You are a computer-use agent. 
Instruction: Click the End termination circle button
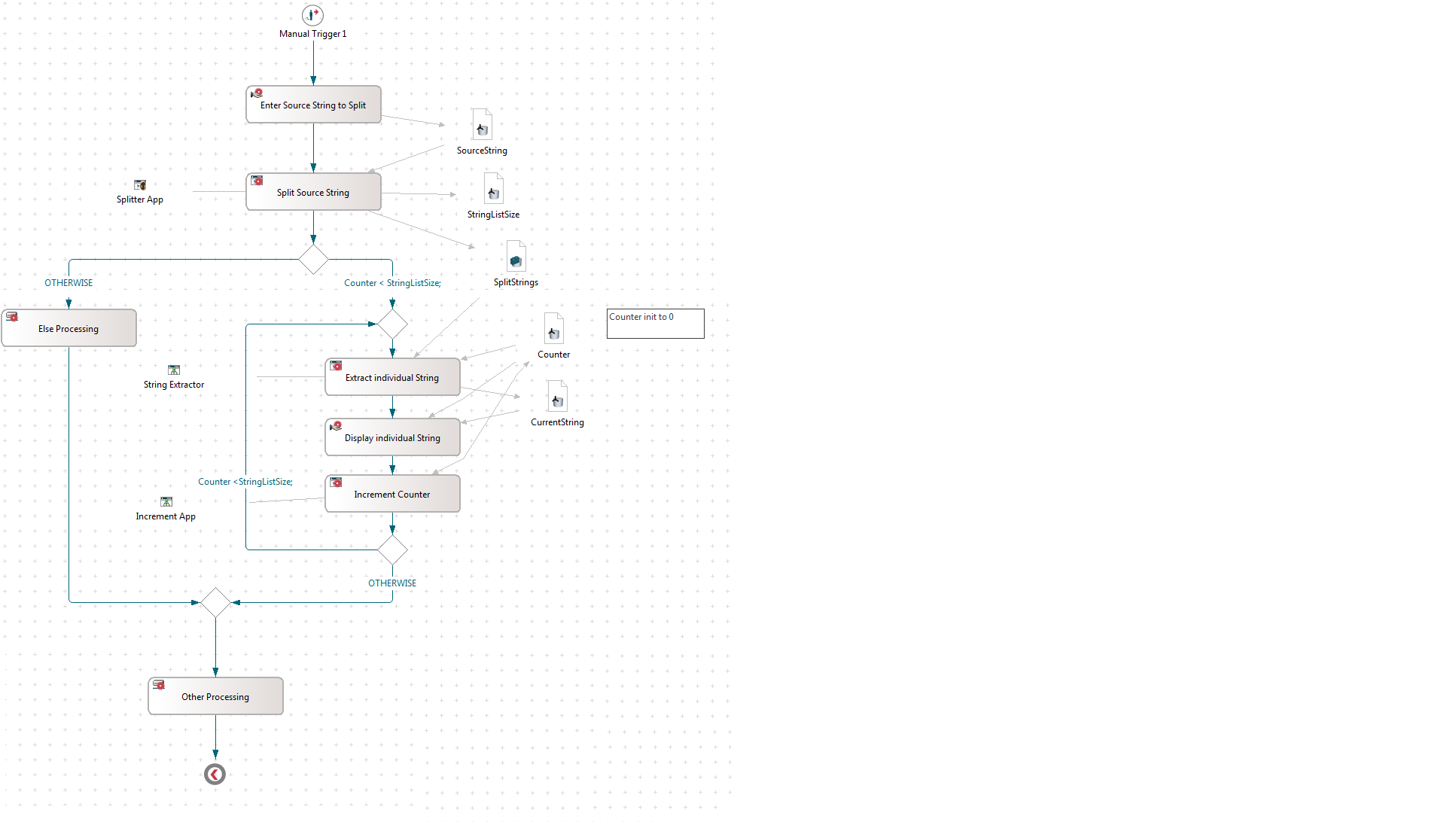pyautogui.click(x=214, y=774)
